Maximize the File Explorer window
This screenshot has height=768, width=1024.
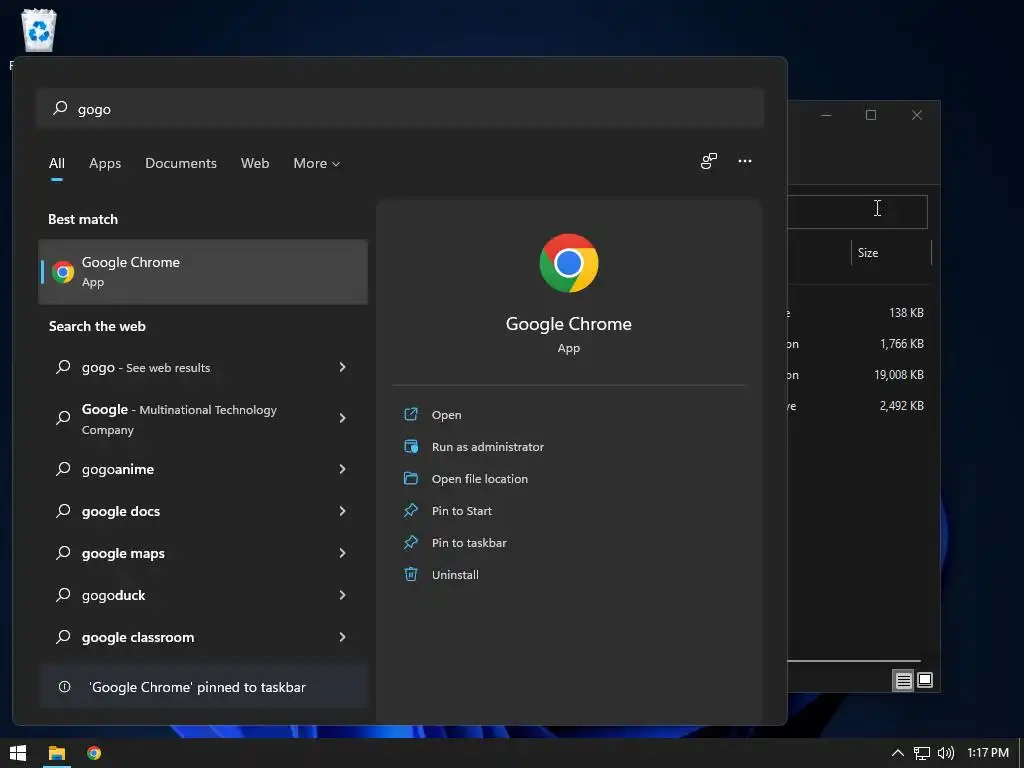click(871, 115)
